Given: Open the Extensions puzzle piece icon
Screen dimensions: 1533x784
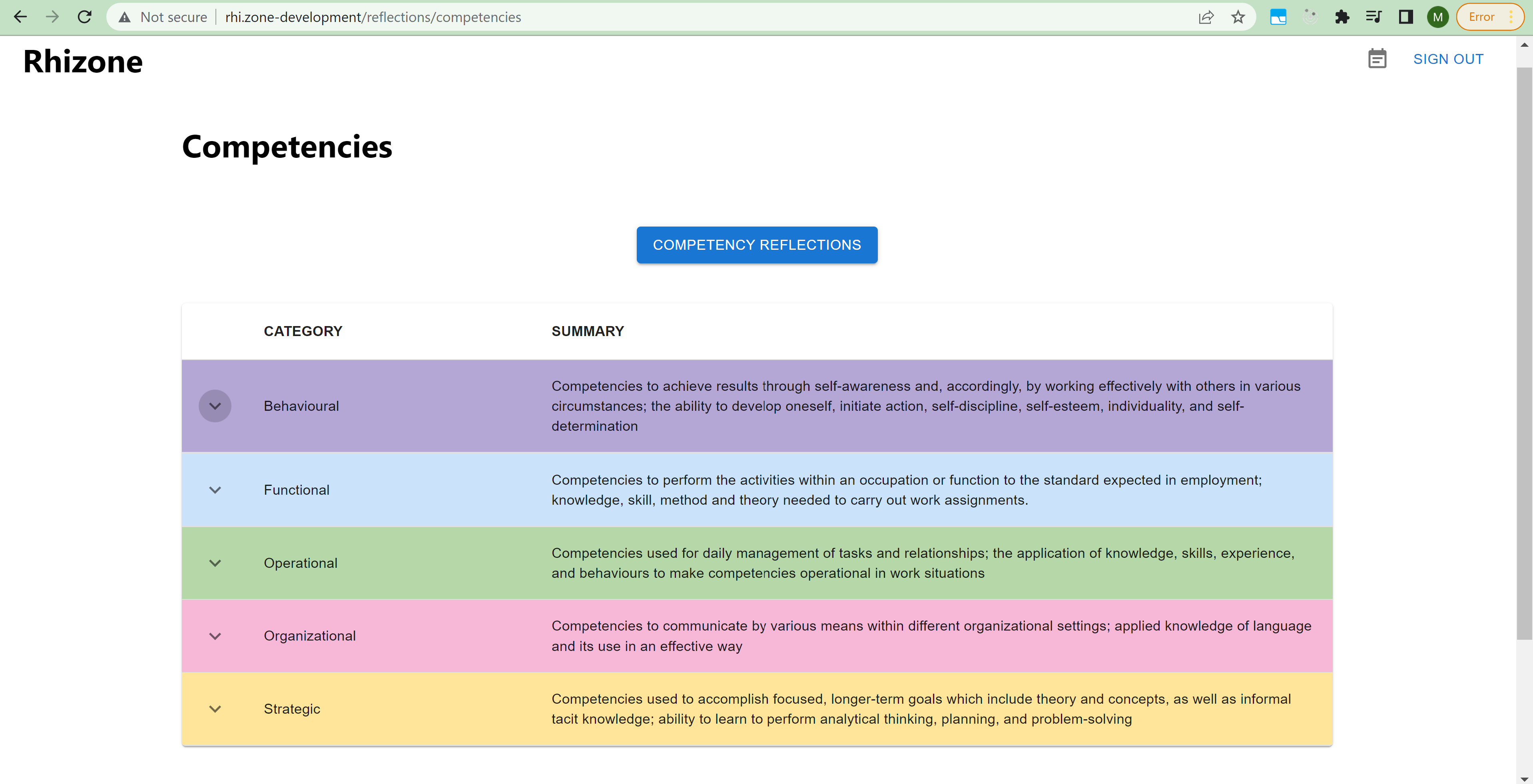Looking at the screenshot, I should pyautogui.click(x=1342, y=17).
